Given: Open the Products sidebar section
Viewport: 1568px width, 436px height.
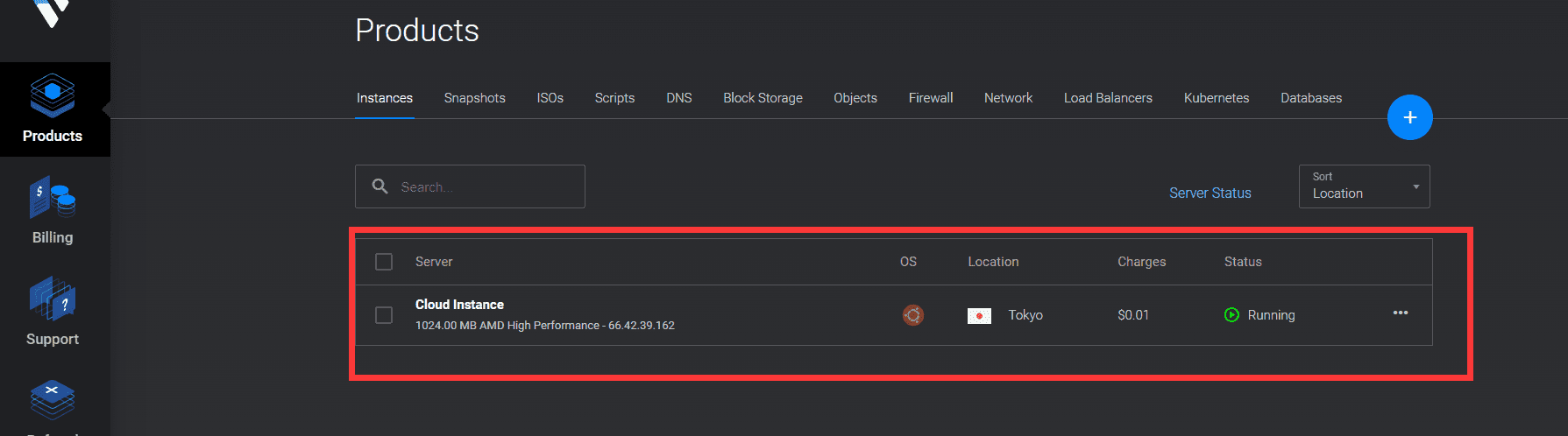Looking at the screenshot, I should pos(53,109).
